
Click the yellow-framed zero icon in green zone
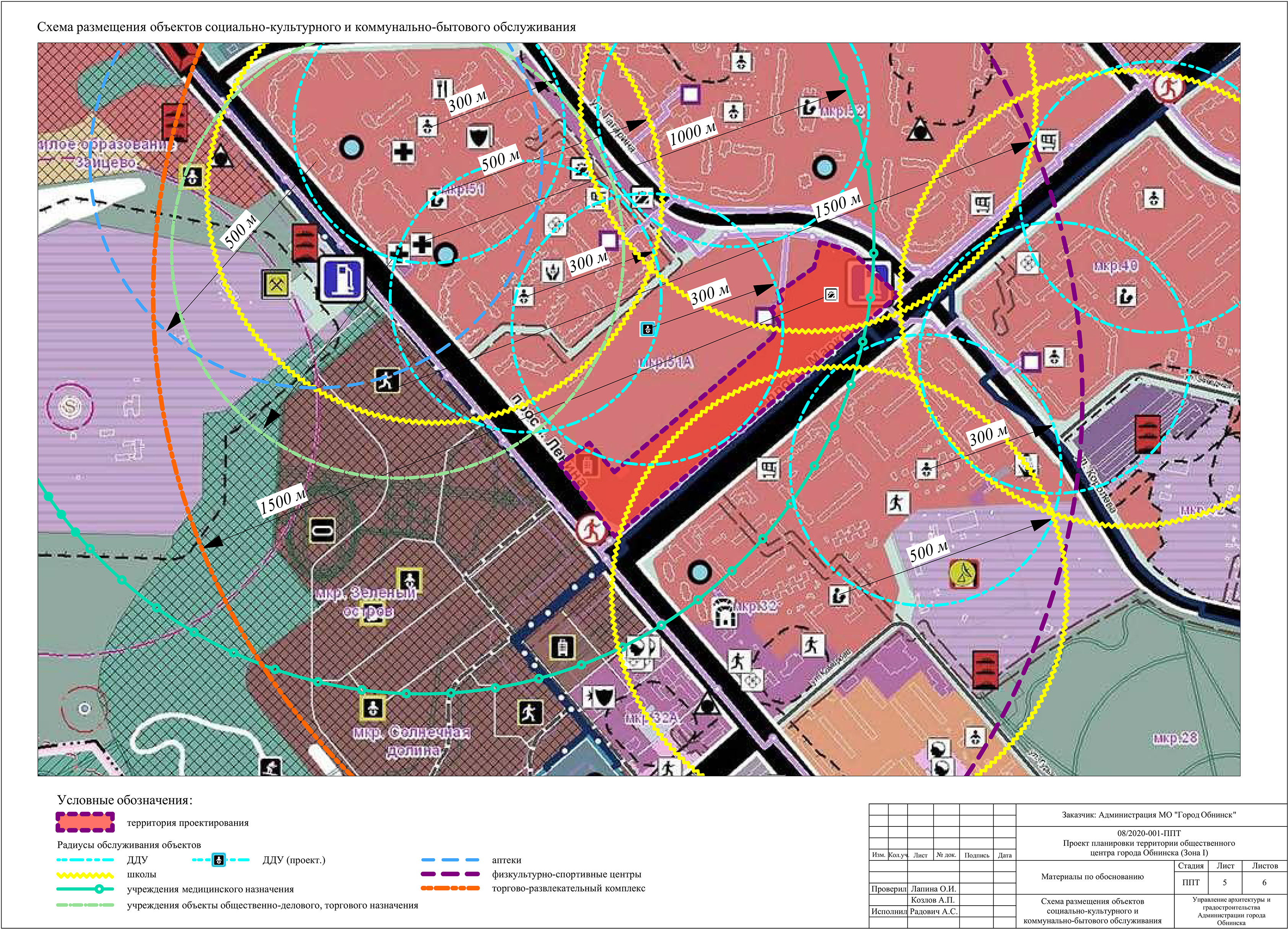click(322, 531)
